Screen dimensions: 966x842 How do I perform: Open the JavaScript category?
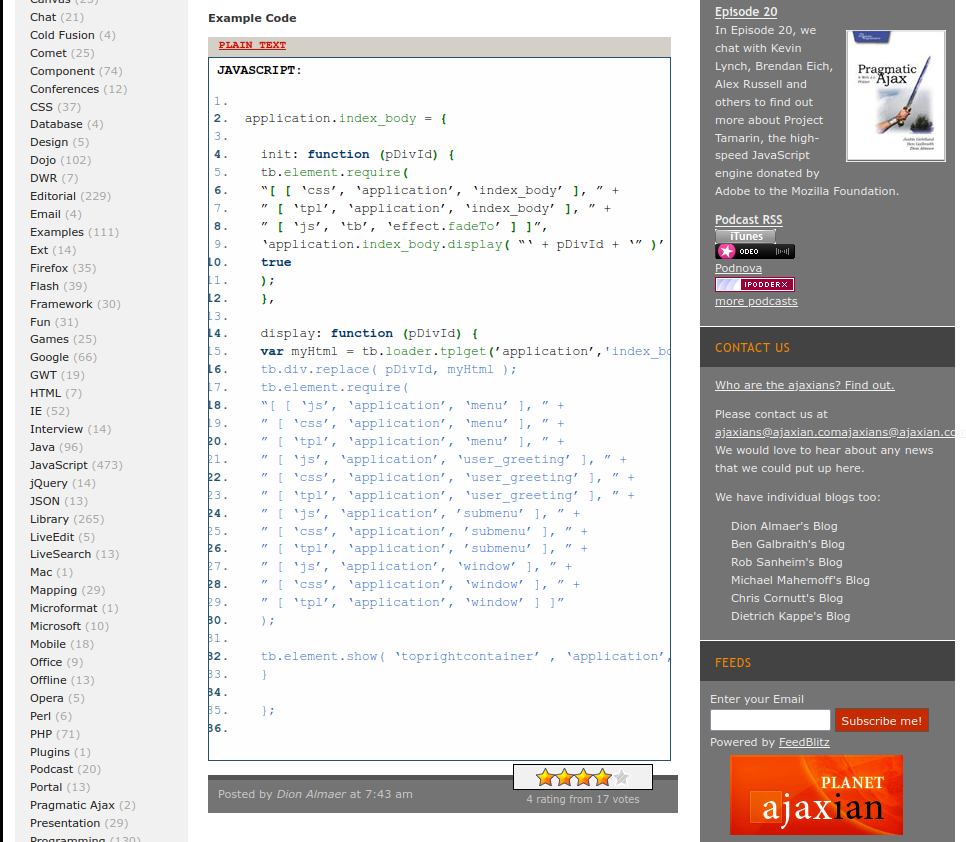(x=59, y=465)
